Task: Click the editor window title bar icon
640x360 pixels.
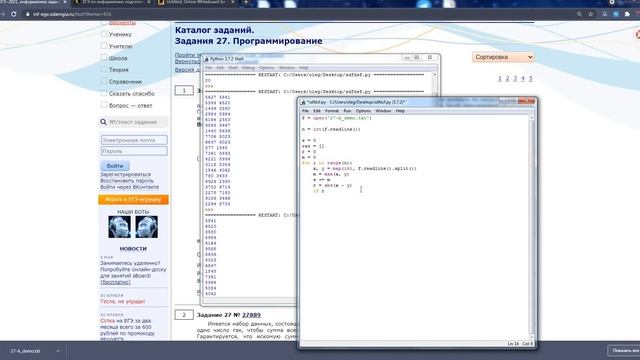Action: coord(303,102)
